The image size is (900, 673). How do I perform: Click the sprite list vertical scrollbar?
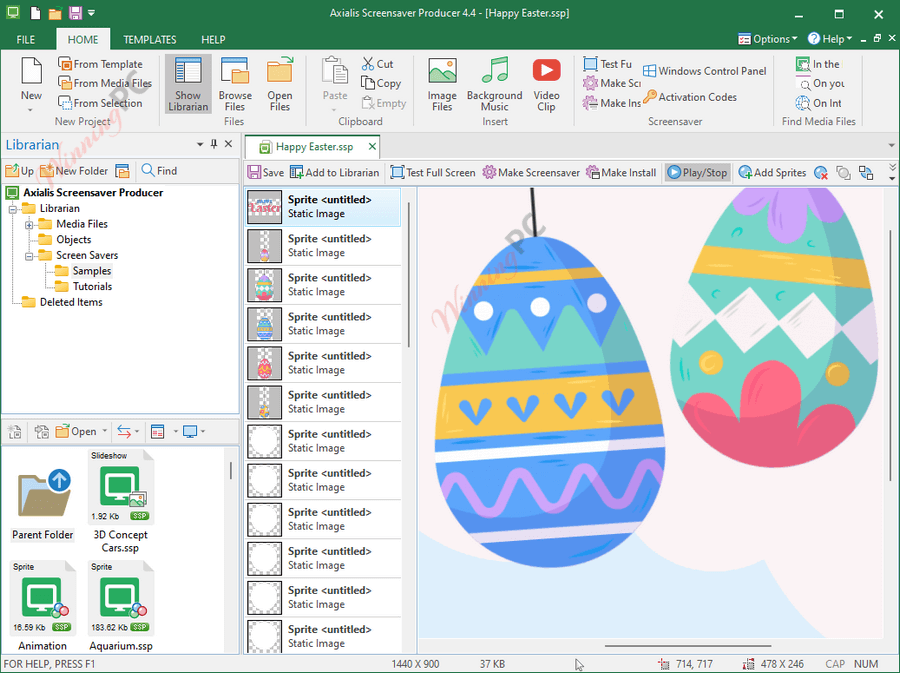(409, 274)
